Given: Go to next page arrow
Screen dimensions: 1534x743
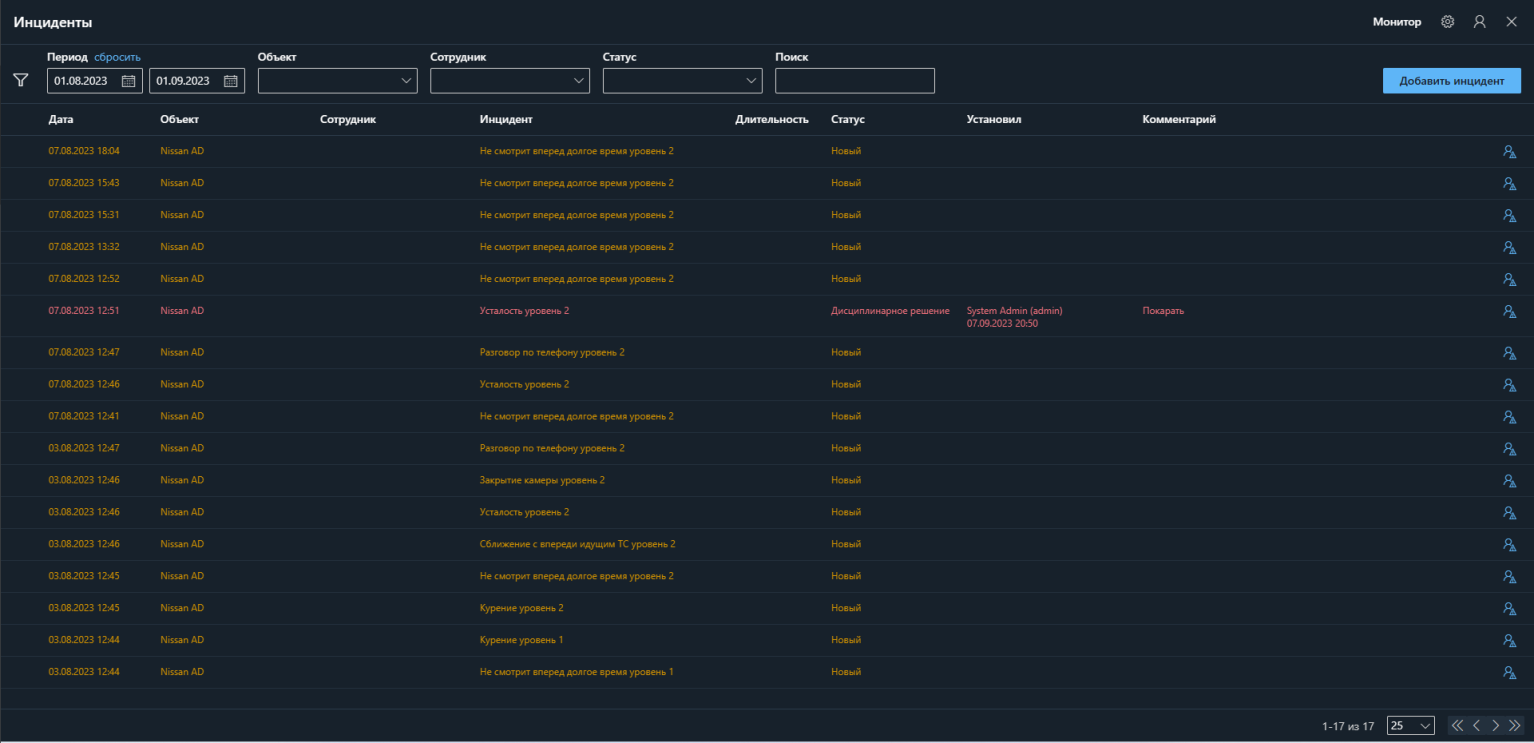Looking at the screenshot, I should 1495,725.
